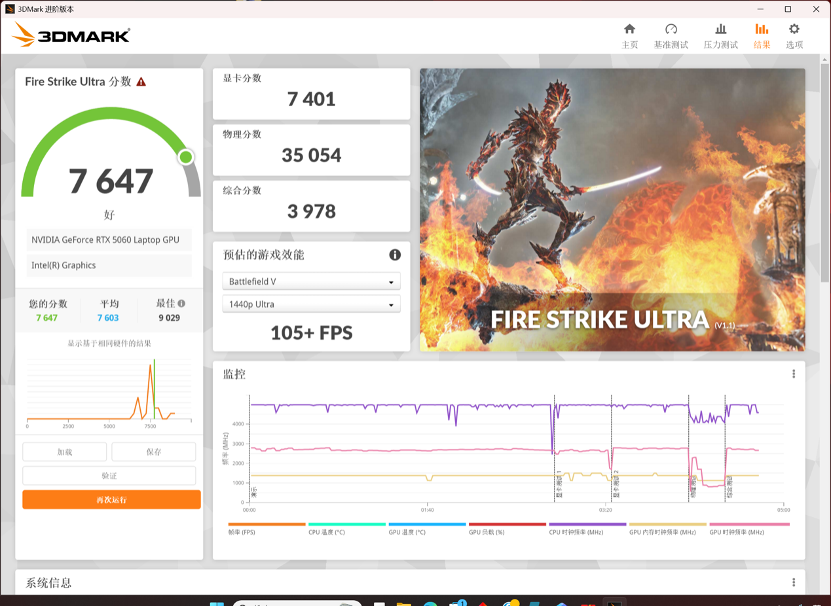This screenshot has height=606, width=832.
Task: Click the 系统信息 section heading
Action: [48, 583]
